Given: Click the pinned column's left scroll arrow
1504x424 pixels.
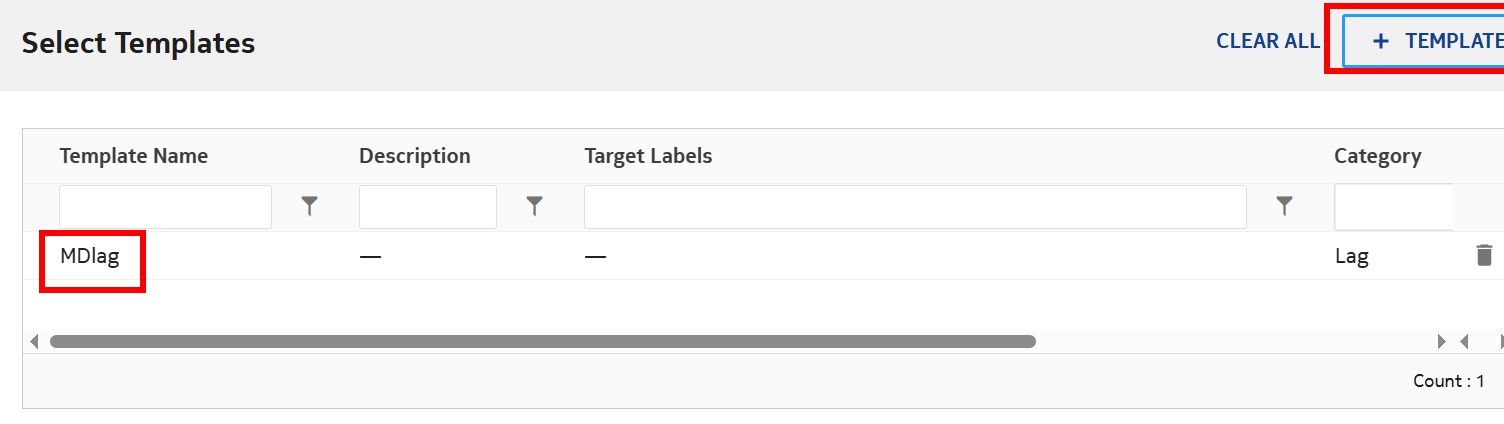Looking at the screenshot, I should click(x=1464, y=342).
